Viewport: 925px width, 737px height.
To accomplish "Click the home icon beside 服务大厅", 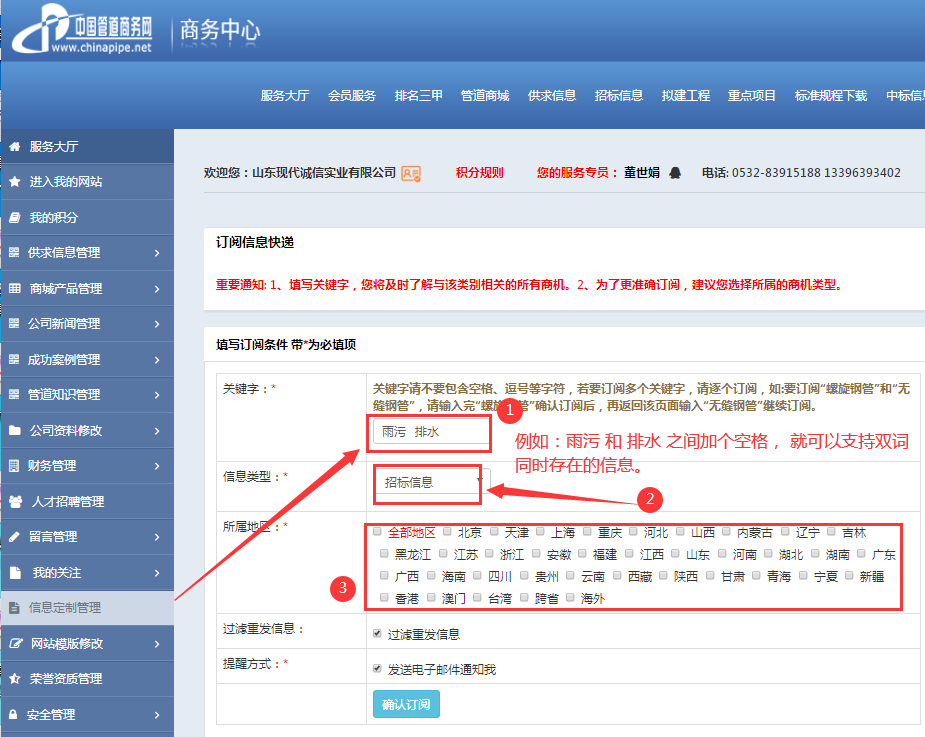I will (x=14, y=146).
